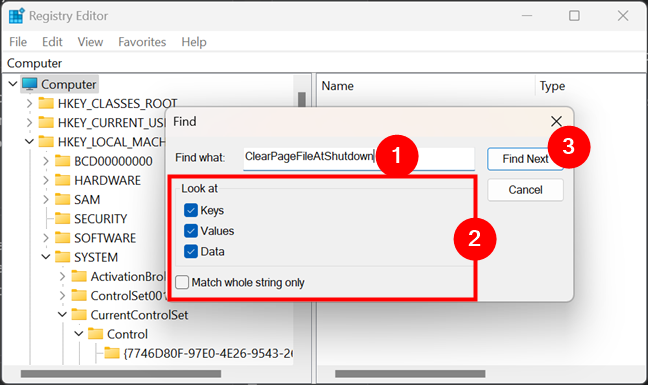The image size is (648, 385).
Task: Expand the SAM node
Action: pyautogui.click(x=46, y=200)
